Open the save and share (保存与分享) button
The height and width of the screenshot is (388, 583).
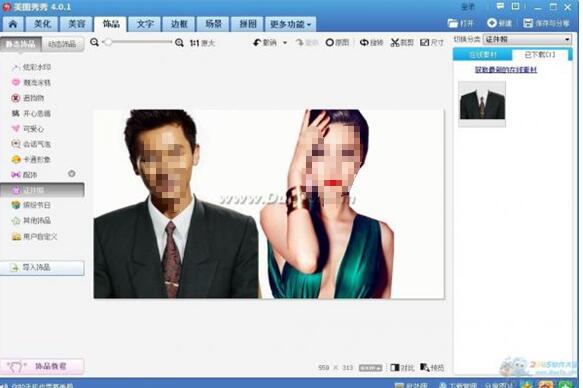click(547, 23)
